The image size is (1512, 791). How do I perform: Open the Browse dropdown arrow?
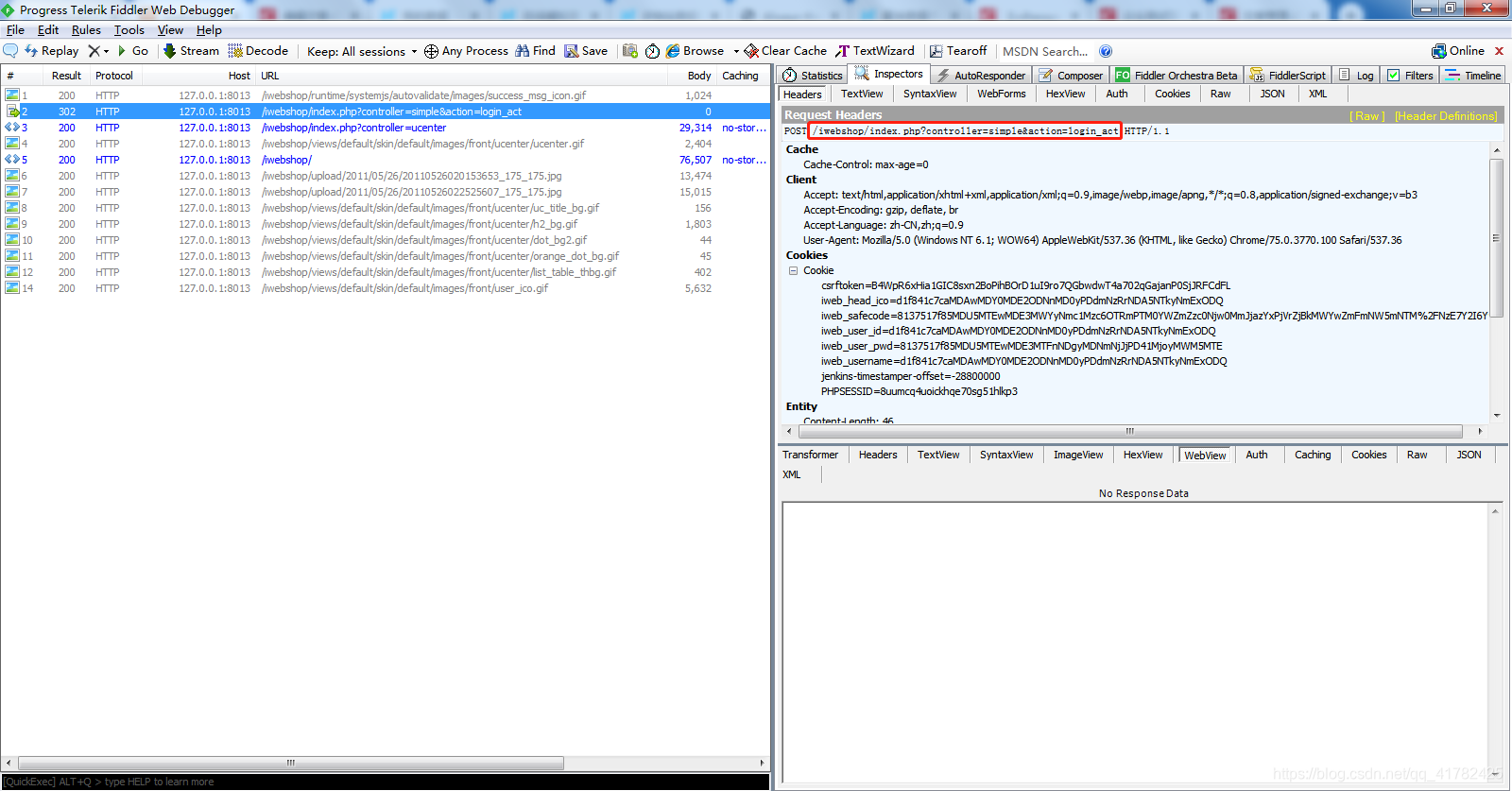point(736,51)
